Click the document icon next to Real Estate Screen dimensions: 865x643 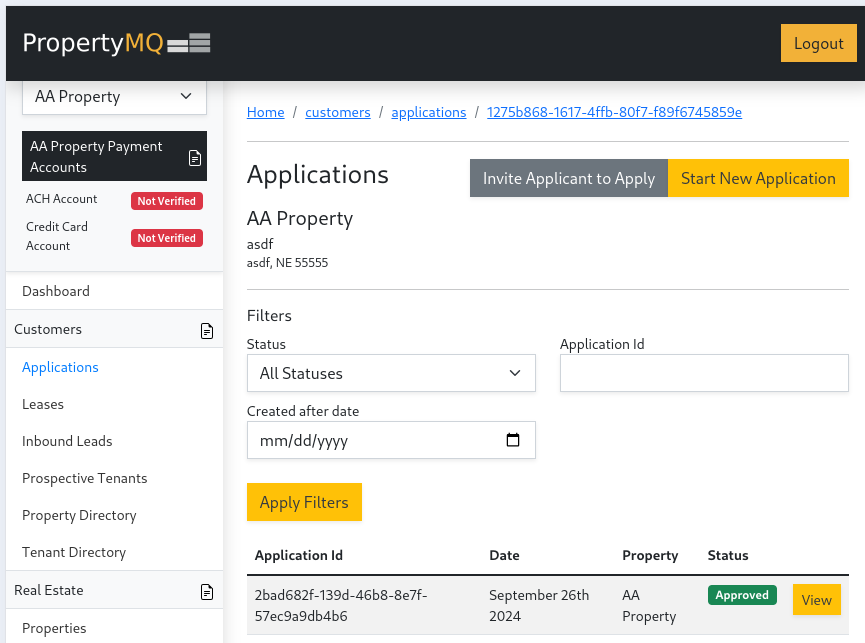pos(207,591)
